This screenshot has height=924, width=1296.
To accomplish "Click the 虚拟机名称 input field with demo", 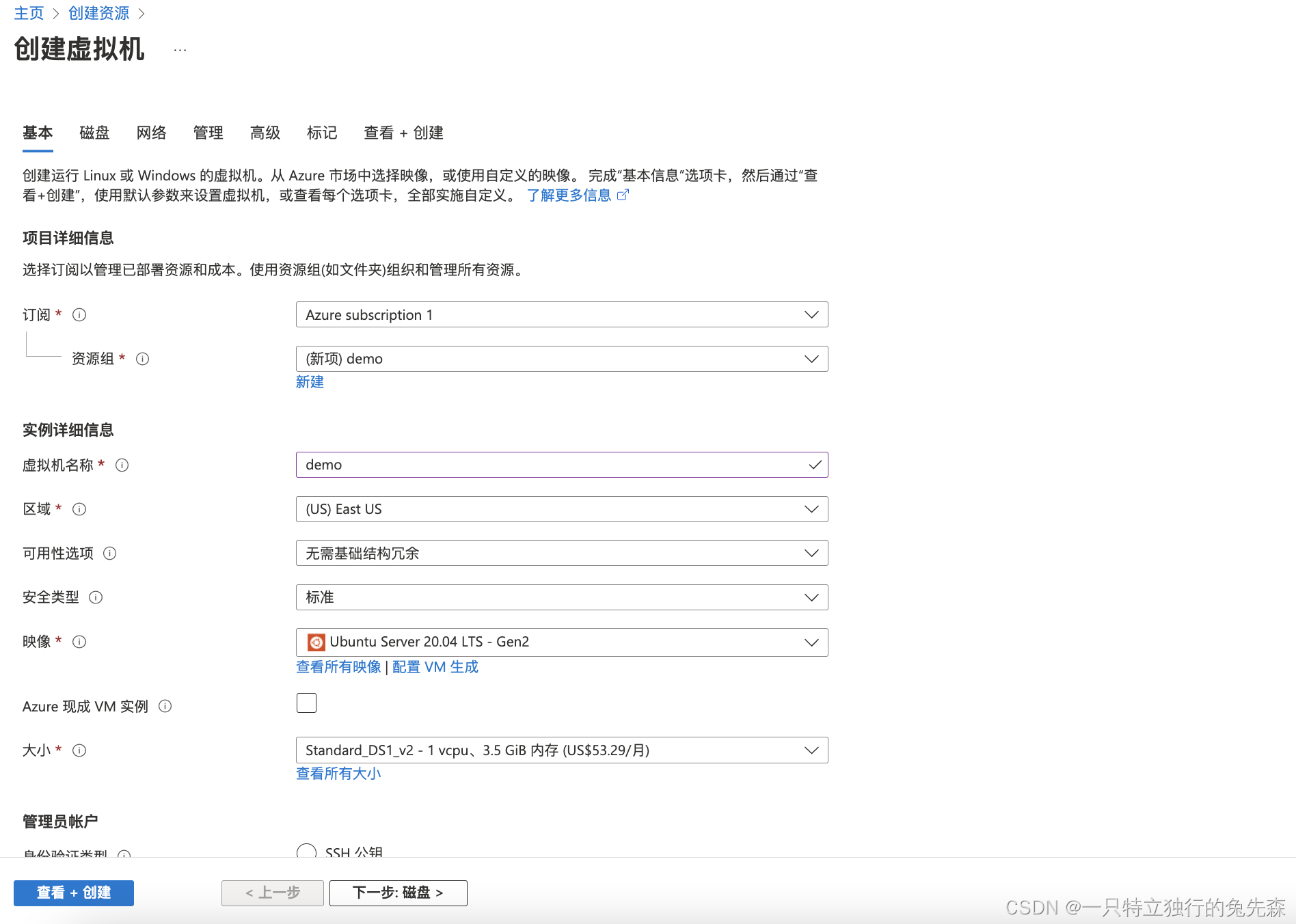I will [562, 465].
